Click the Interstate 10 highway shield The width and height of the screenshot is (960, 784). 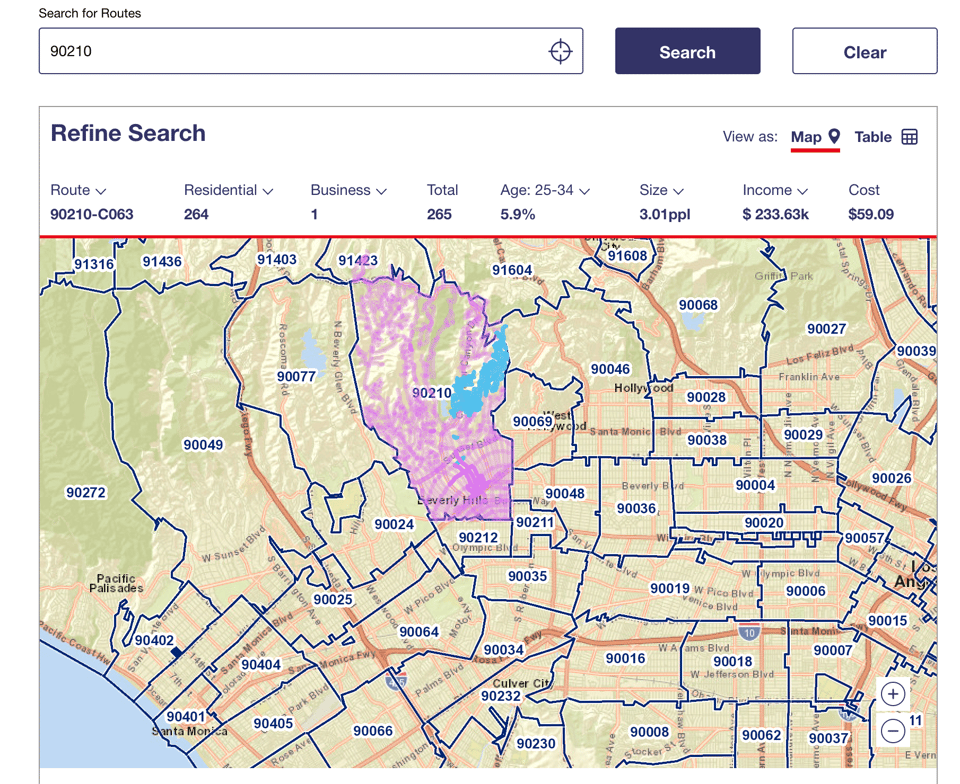click(x=749, y=633)
